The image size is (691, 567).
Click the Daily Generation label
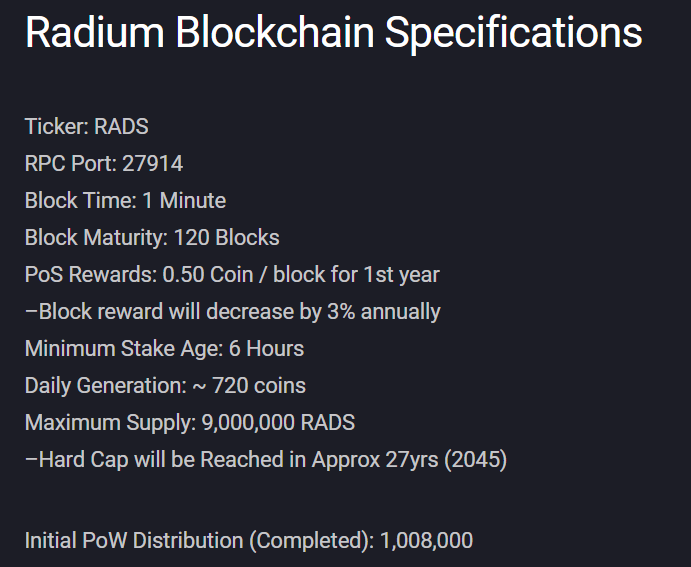[106, 386]
